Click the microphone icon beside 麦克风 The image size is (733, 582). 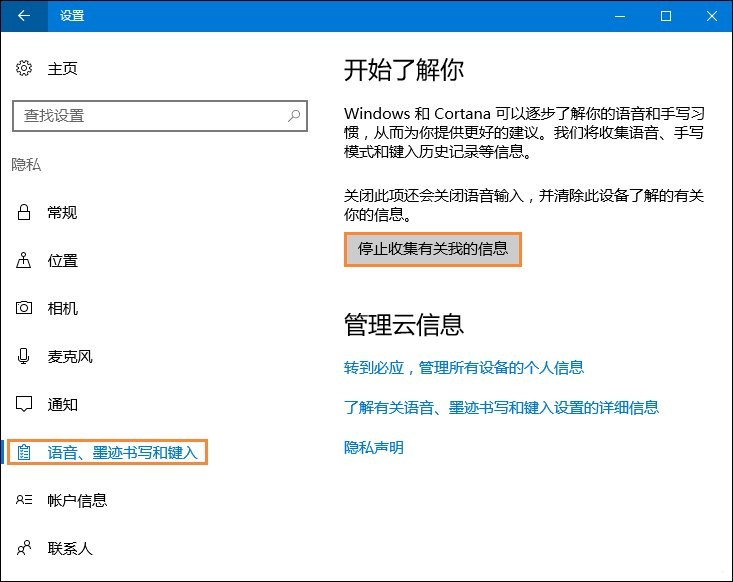click(24, 356)
